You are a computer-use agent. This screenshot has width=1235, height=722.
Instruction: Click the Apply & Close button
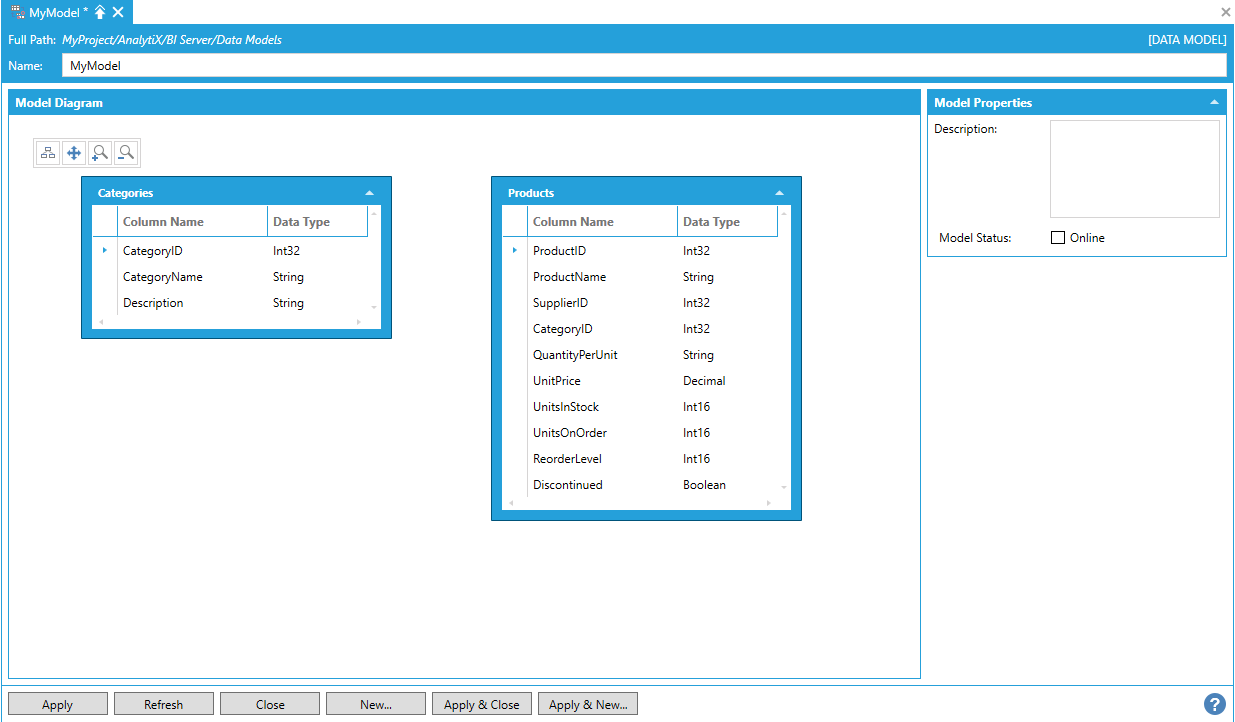(481, 704)
